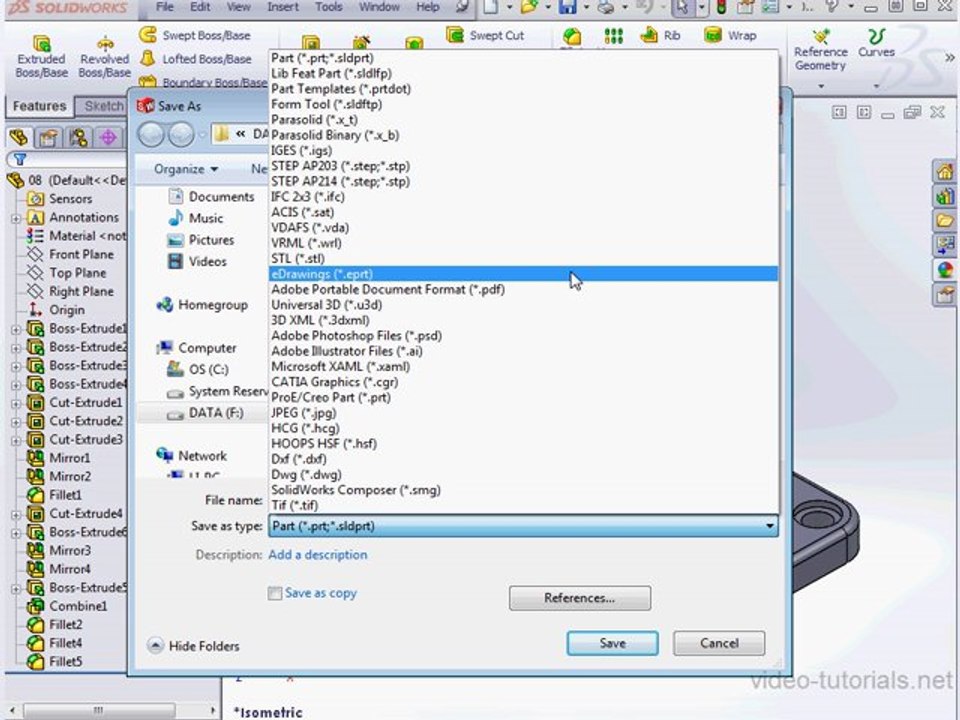960x720 pixels.
Task: Click the Save as copy link text
Action: pyautogui.click(x=320, y=593)
